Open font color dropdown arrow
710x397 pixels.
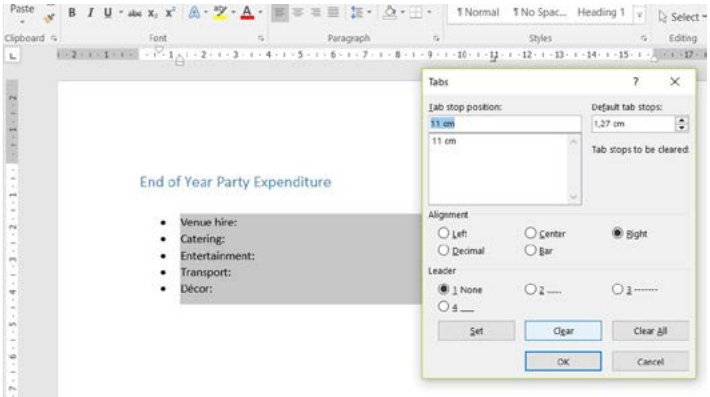pyautogui.click(x=260, y=13)
